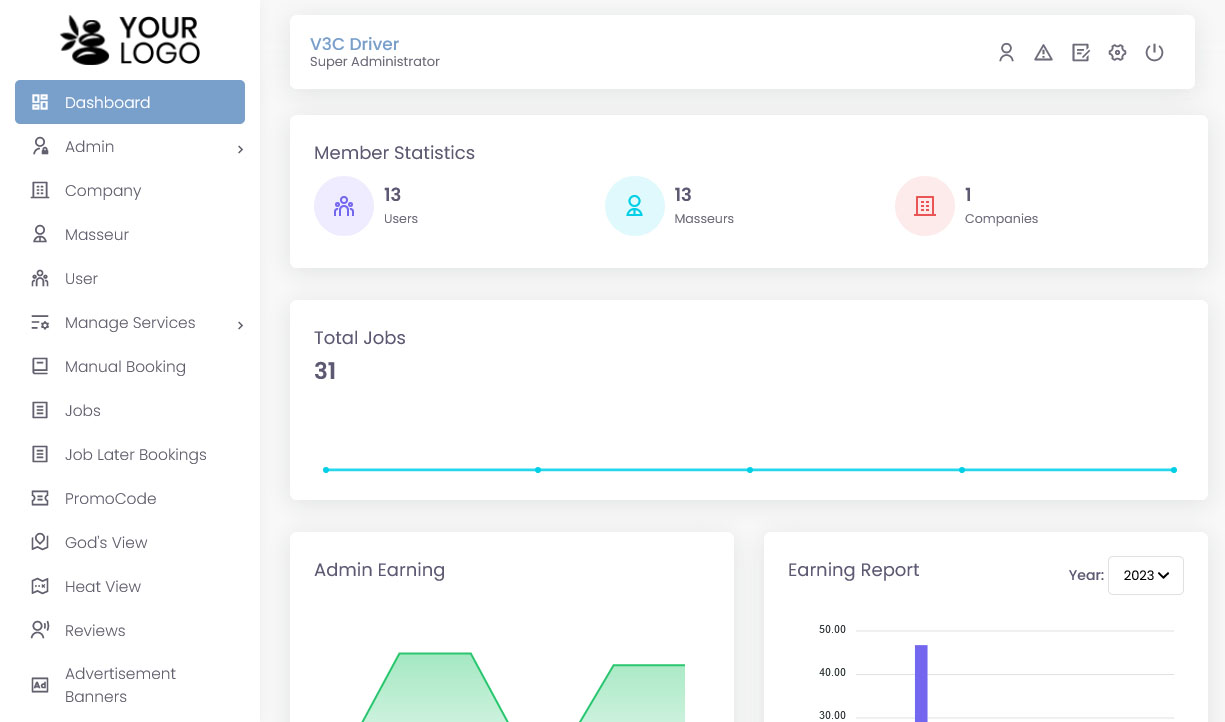Open the PromoCode sidebar entry
The width and height of the screenshot is (1225, 722).
110,499
